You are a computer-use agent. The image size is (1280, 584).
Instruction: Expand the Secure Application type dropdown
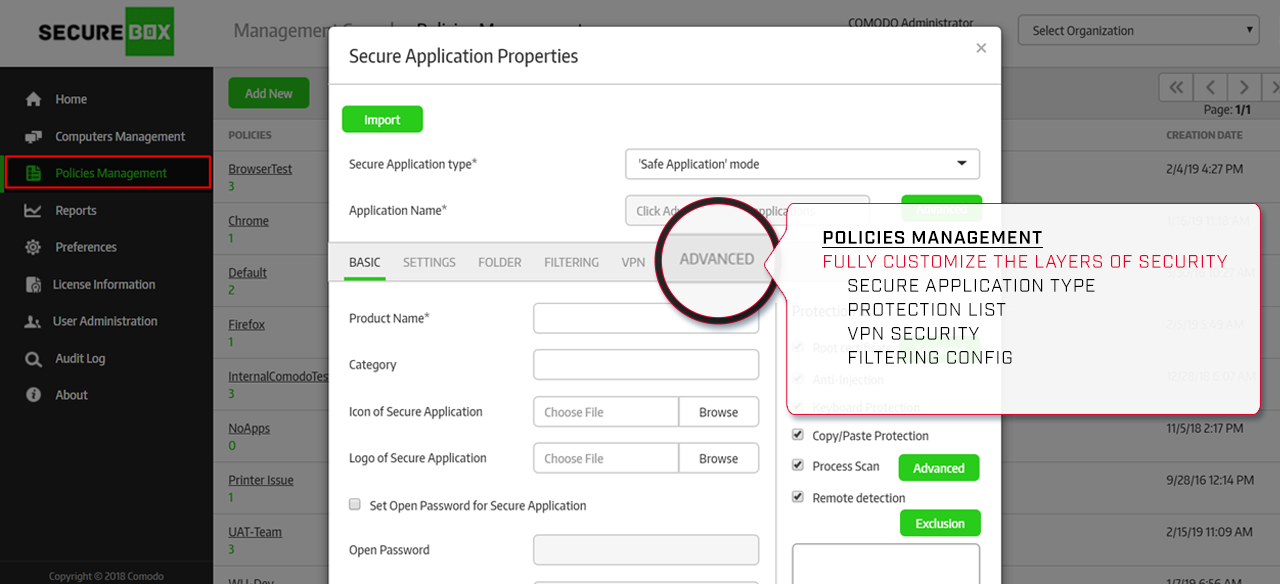click(802, 164)
